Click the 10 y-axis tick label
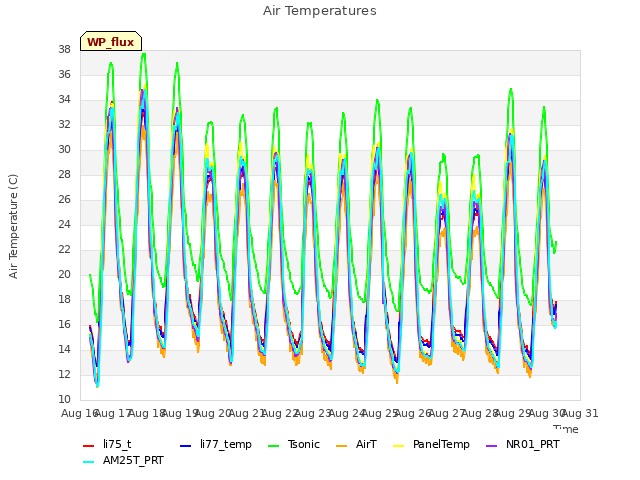Screen dimensions: 640x480 point(64,399)
